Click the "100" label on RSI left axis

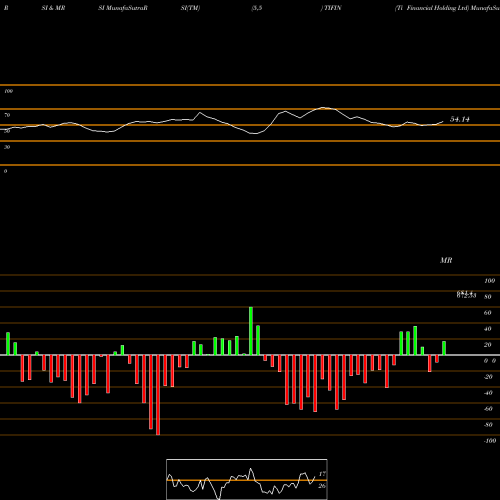click(x=8, y=91)
